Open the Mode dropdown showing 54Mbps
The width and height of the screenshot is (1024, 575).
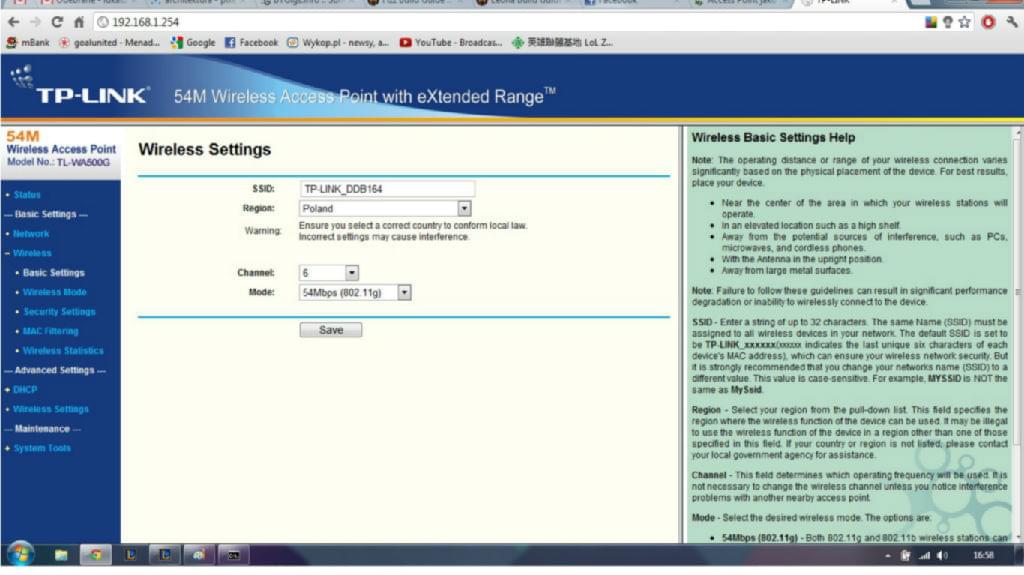[x=355, y=292]
